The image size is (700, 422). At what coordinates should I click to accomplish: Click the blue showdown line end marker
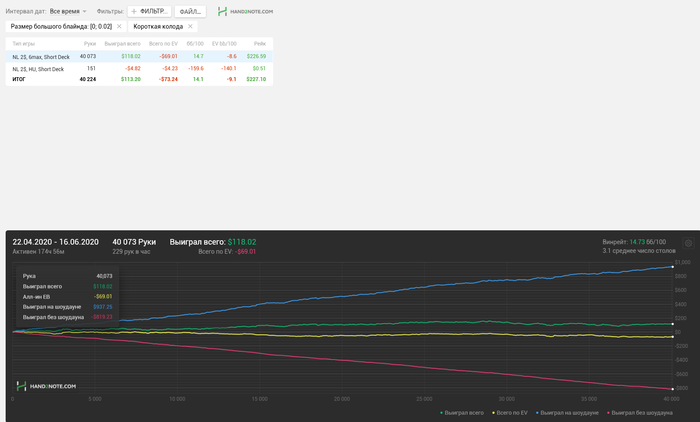click(673, 267)
